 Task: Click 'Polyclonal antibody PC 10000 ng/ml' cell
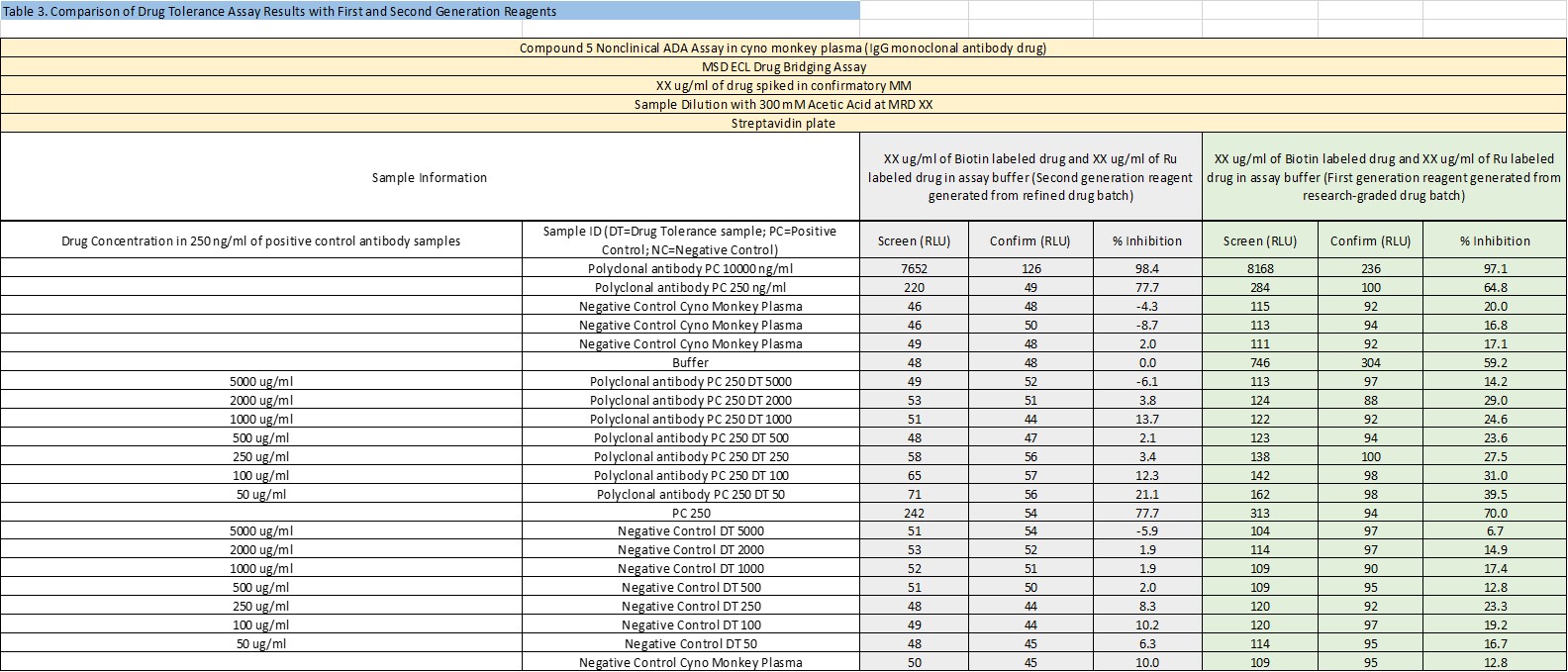point(690,269)
